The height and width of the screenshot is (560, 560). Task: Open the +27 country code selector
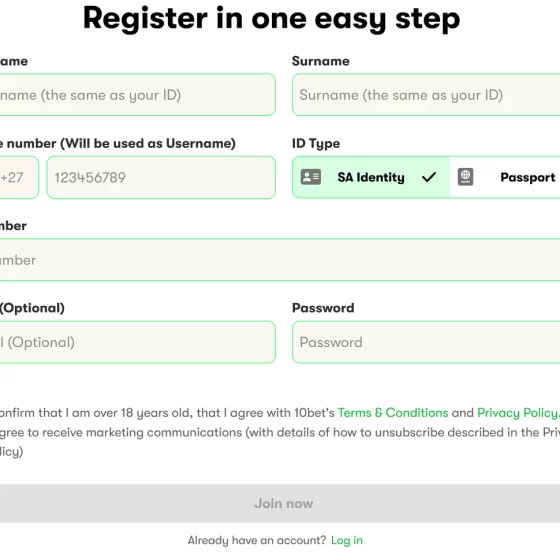(x=19, y=178)
